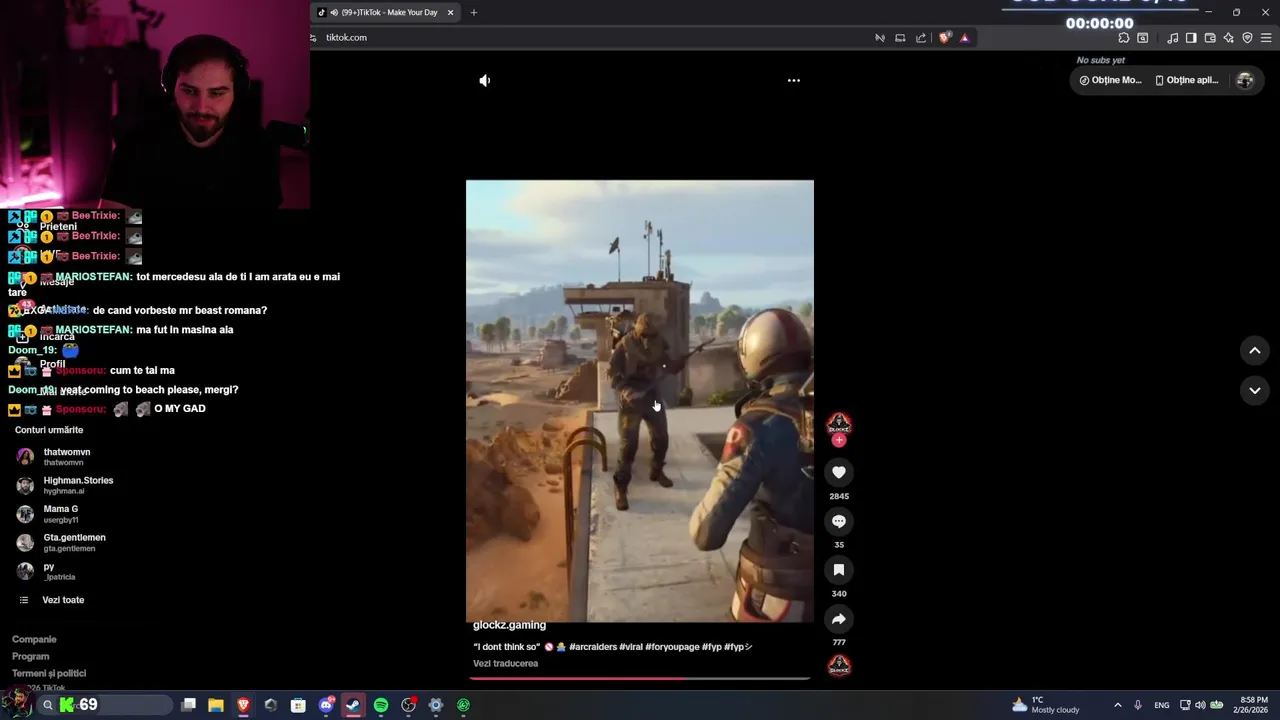Seek on the video progress bar
Viewport: 1280px width, 720px height.
click(x=640, y=678)
